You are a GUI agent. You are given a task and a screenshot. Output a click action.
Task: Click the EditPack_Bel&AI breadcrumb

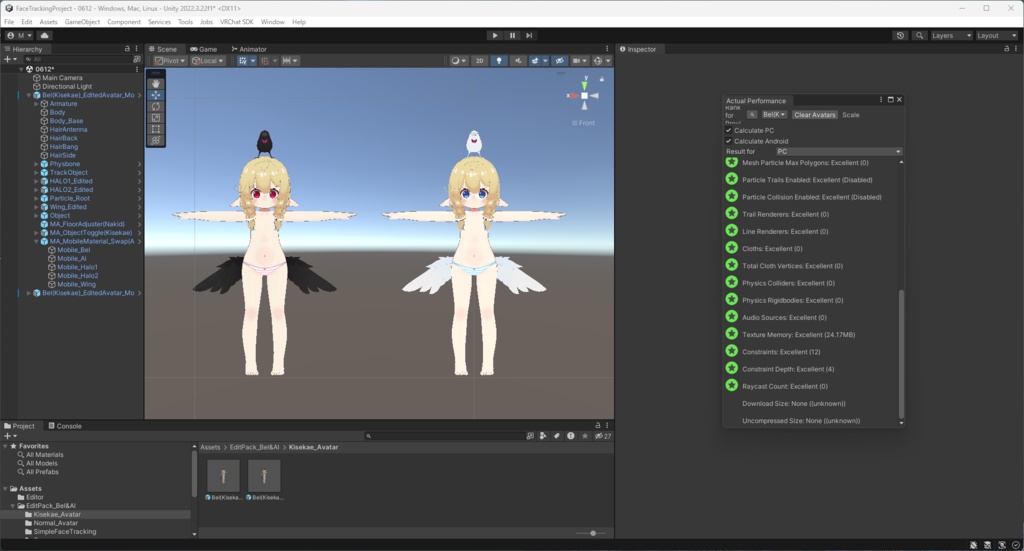coord(254,447)
